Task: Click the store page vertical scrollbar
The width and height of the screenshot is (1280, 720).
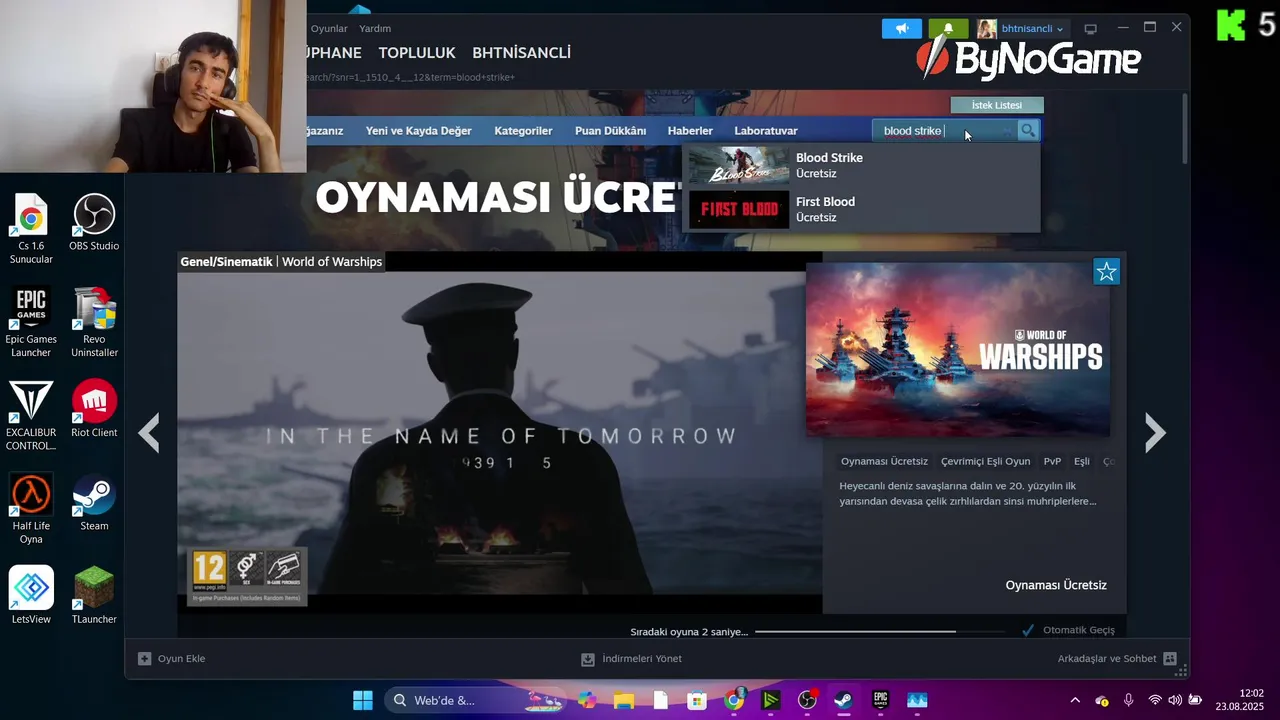Action: 1185,128
